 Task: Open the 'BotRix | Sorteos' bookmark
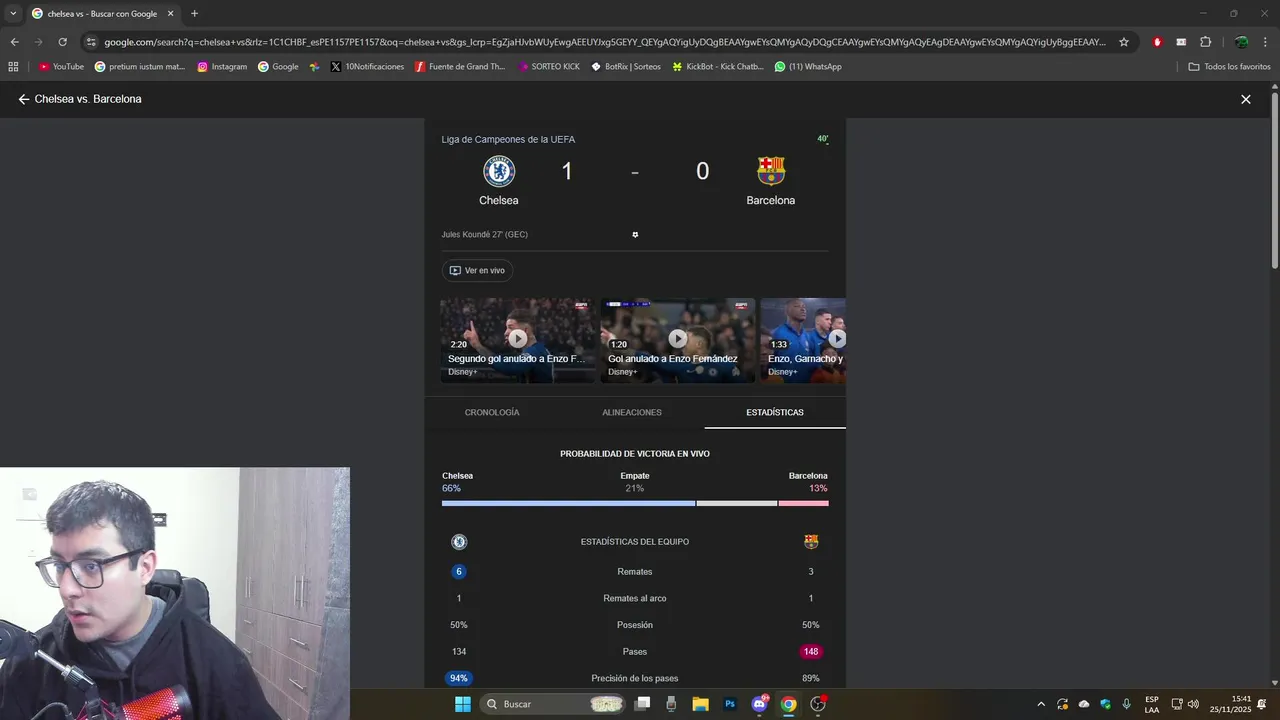point(626,67)
